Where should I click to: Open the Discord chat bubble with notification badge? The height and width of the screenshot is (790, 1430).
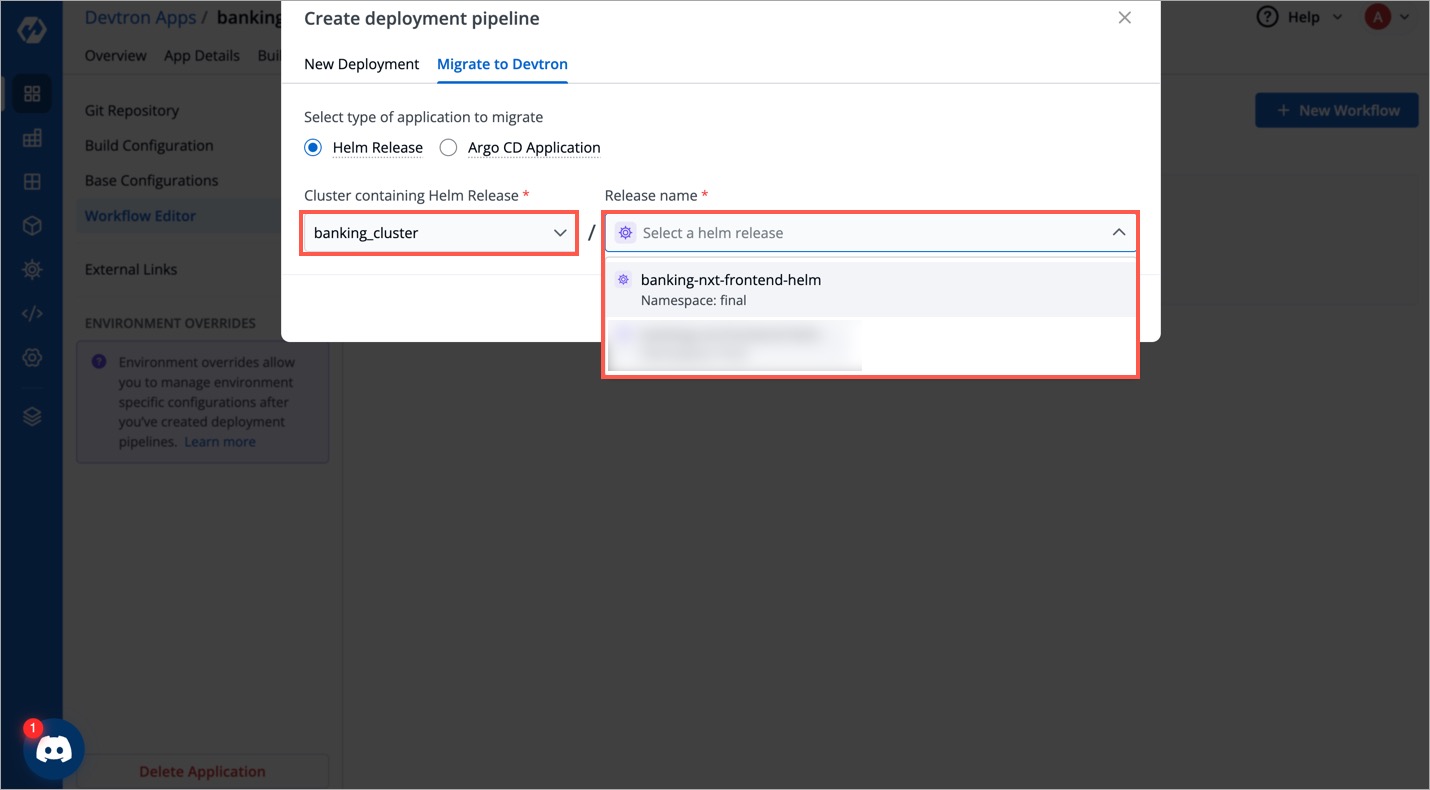coord(54,748)
